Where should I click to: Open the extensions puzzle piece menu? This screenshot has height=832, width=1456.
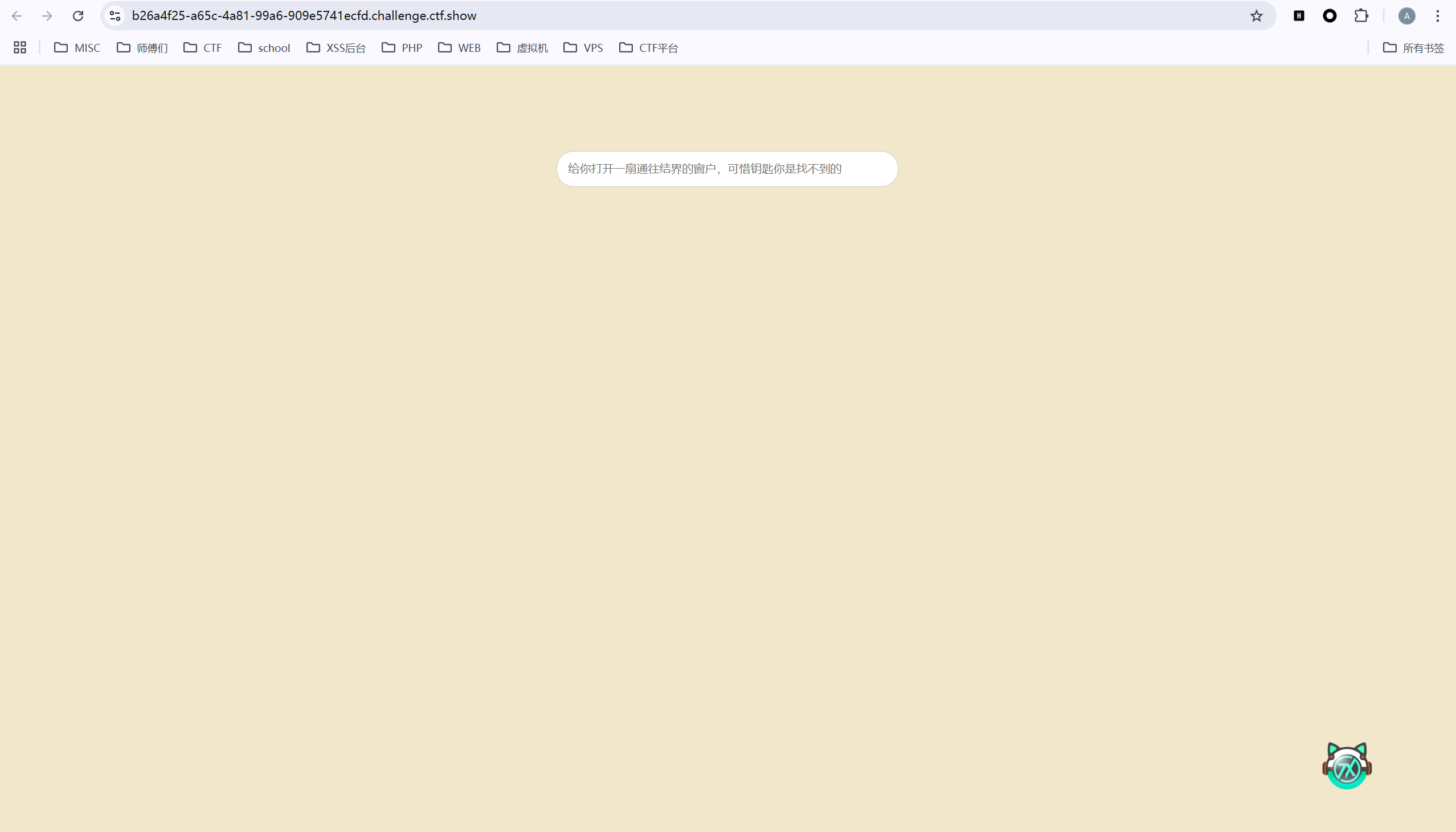click(1361, 15)
